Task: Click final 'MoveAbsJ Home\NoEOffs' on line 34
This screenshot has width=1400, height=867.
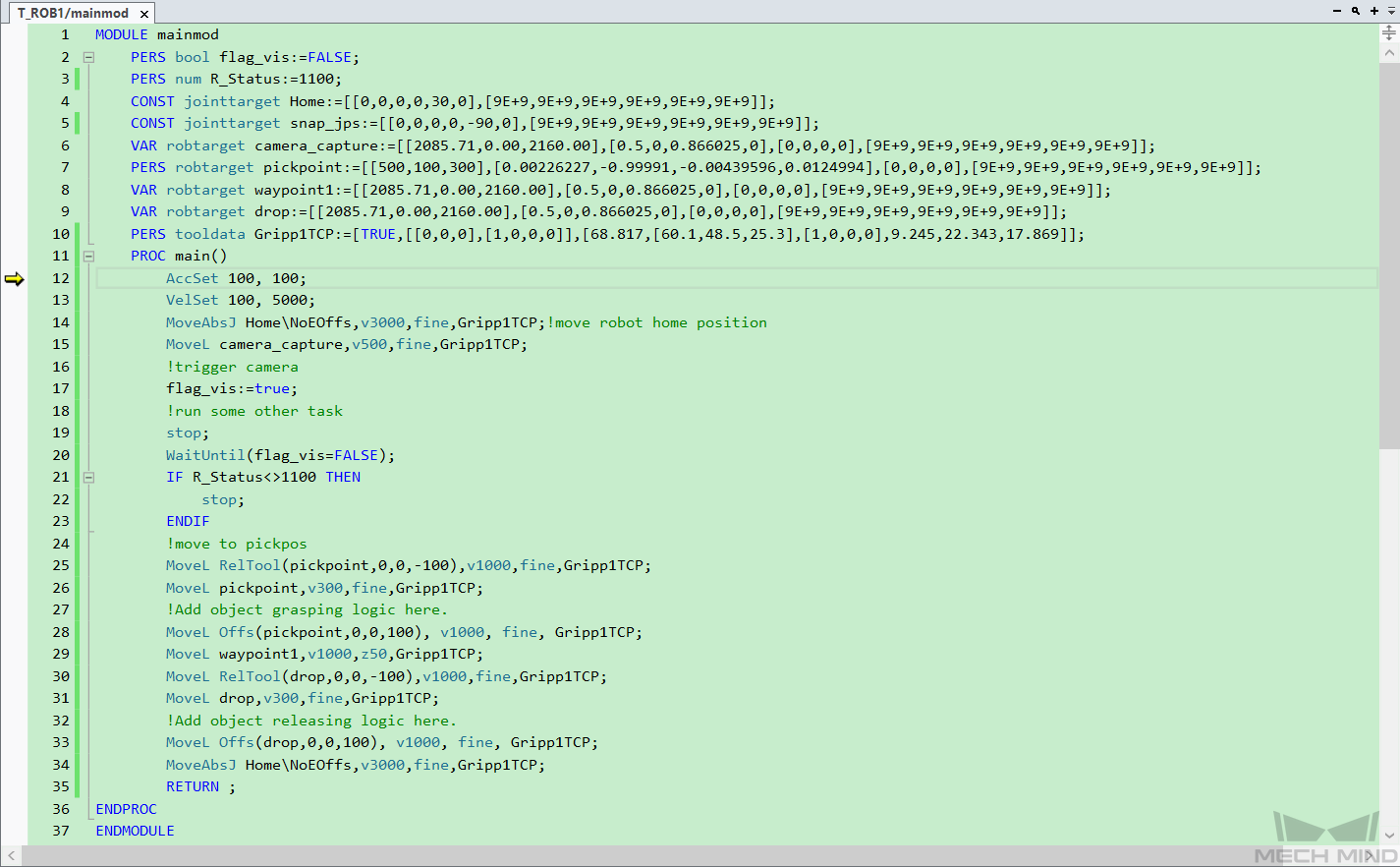Action: click(x=258, y=765)
